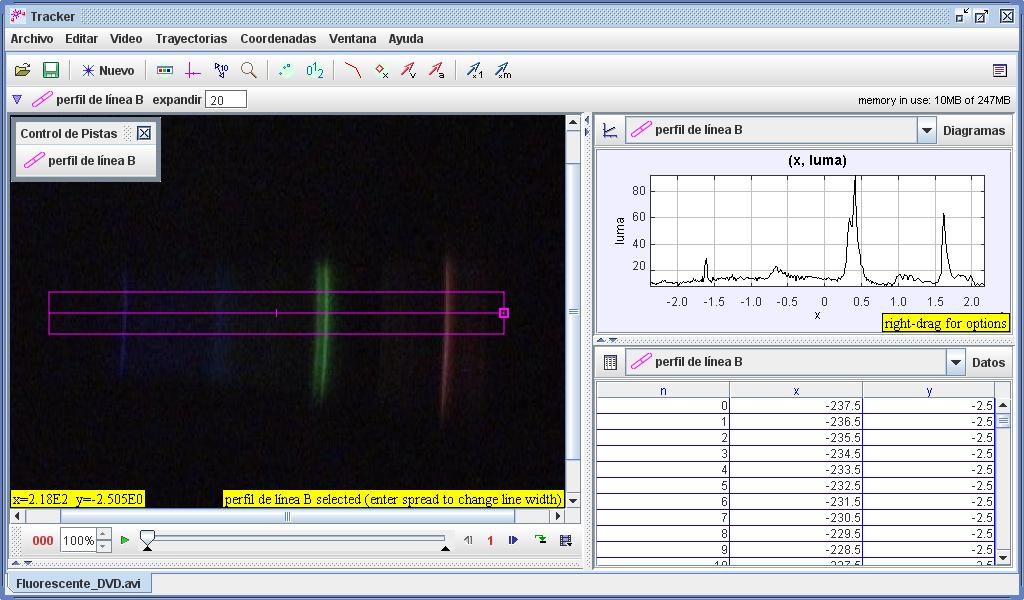Open table track dropdown next to Datos

pos(955,362)
